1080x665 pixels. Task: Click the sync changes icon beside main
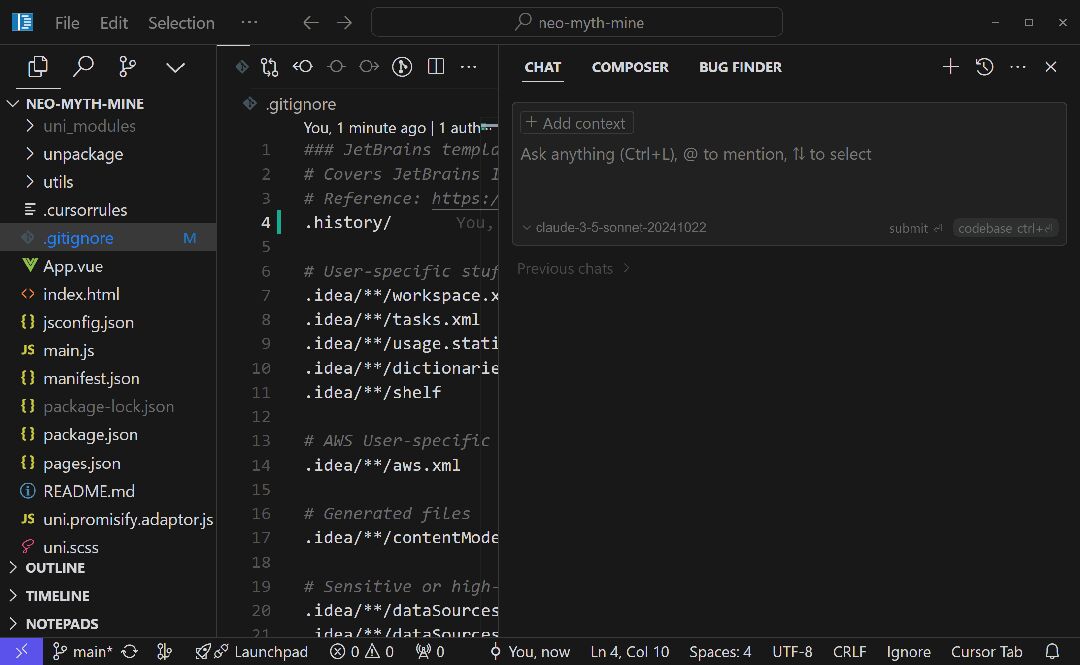[129, 651]
